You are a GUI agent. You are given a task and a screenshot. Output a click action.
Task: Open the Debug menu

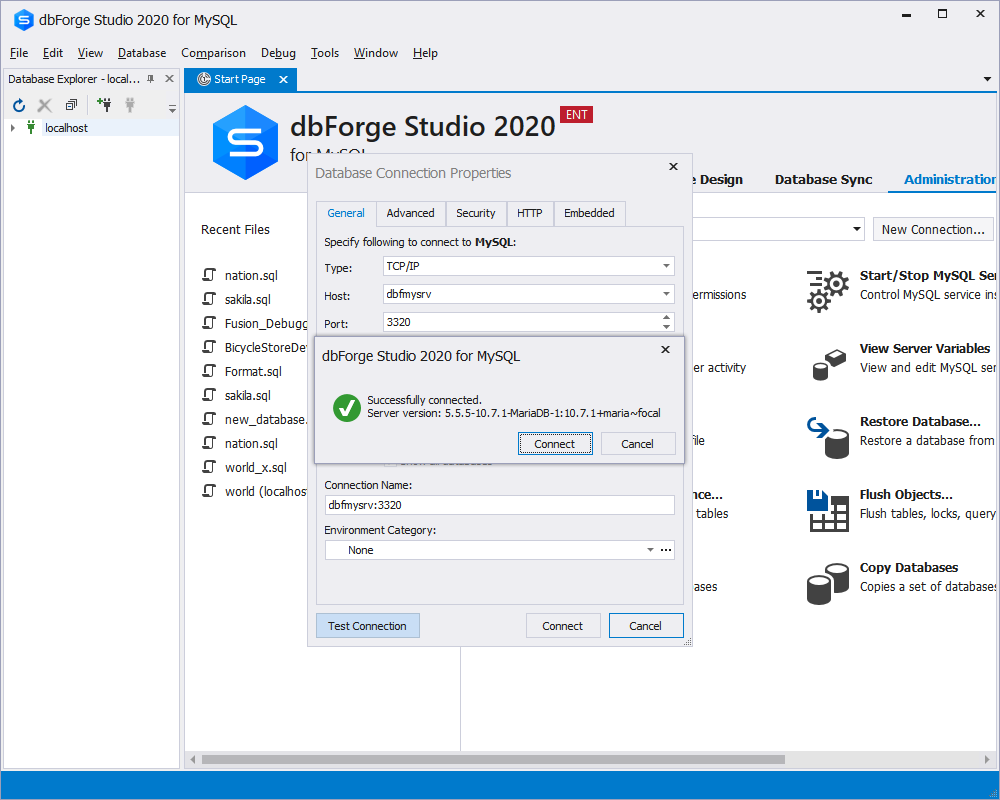click(x=278, y=53)
